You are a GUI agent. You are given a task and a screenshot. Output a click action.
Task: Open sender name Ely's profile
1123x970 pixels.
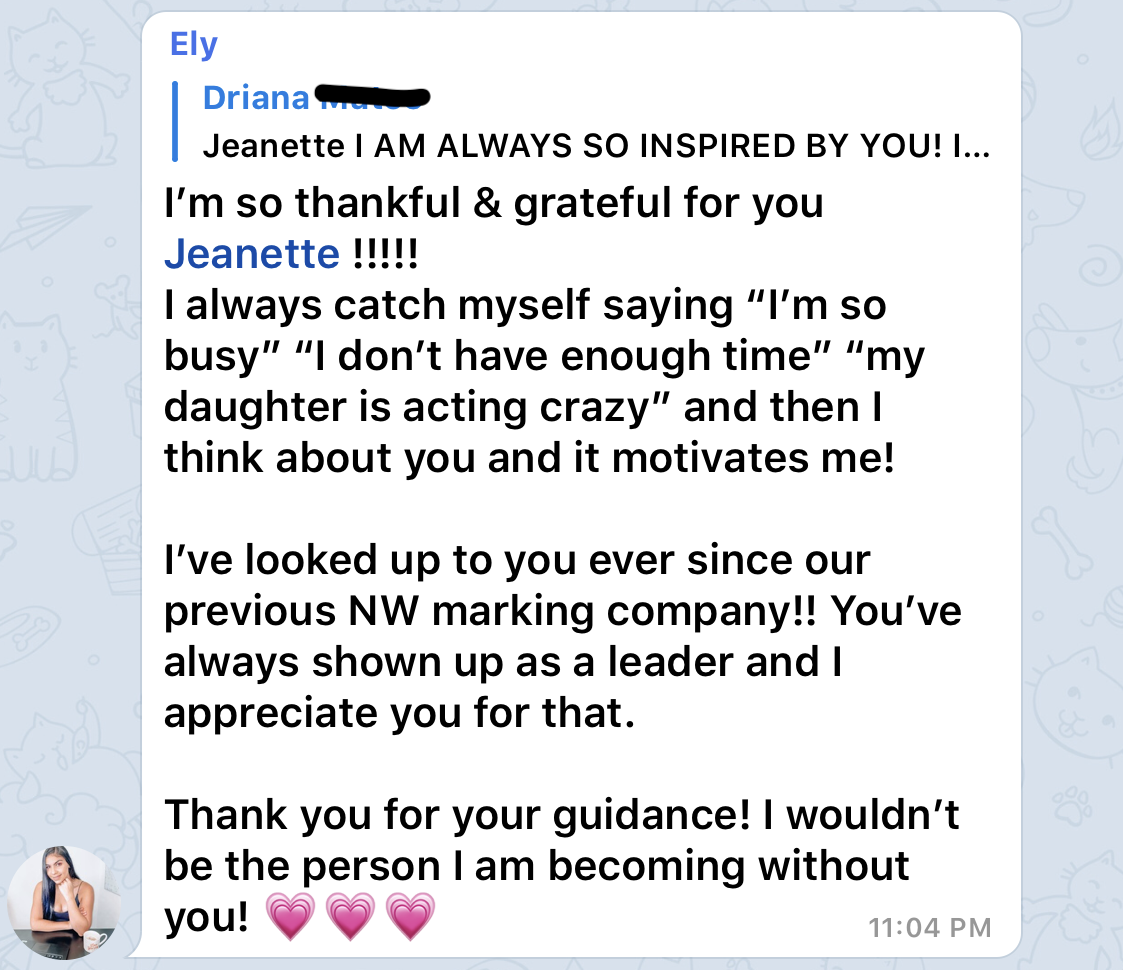(x=193, y=45)
